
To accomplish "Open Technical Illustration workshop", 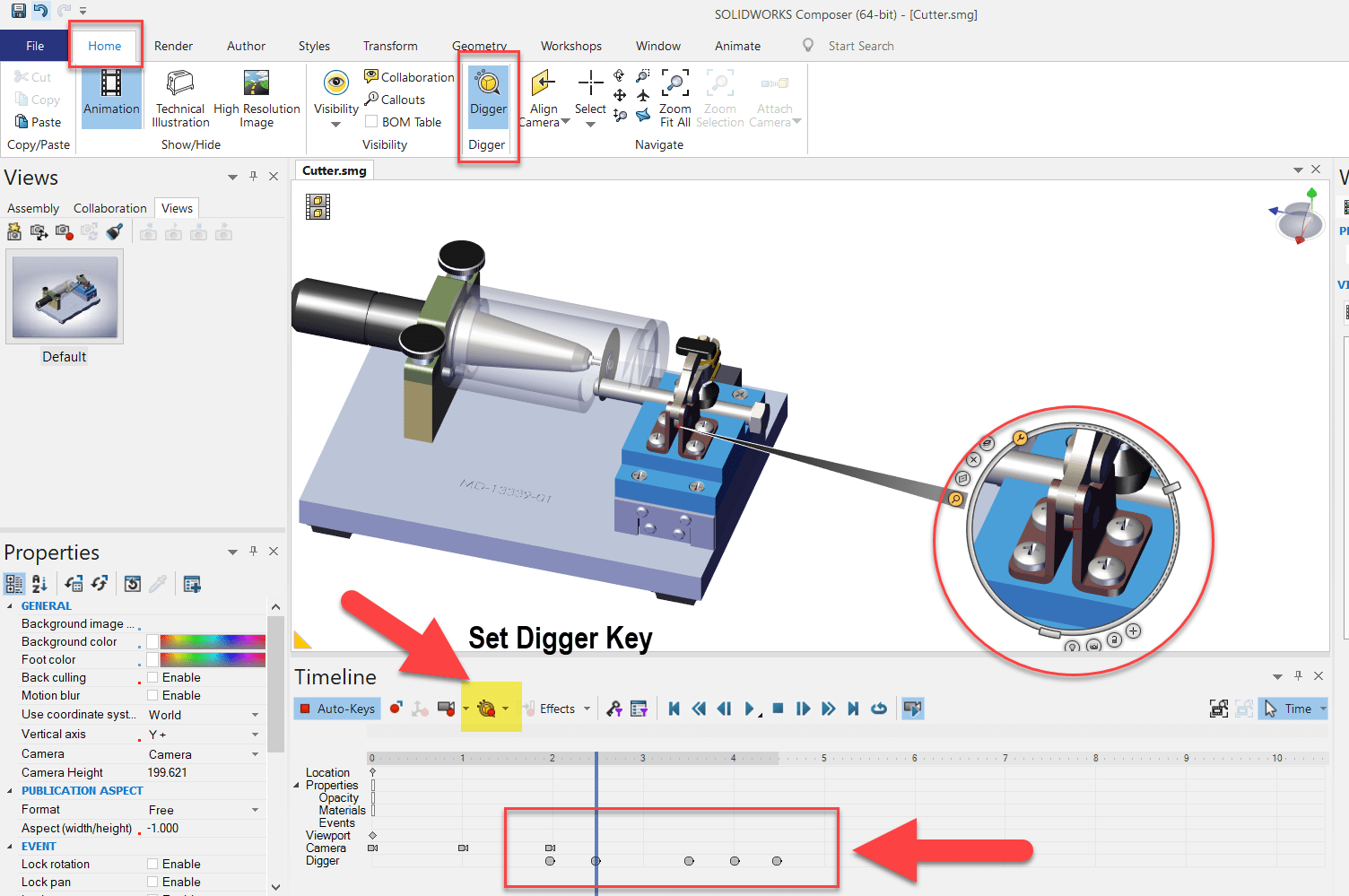I will (x=180, y=97).
